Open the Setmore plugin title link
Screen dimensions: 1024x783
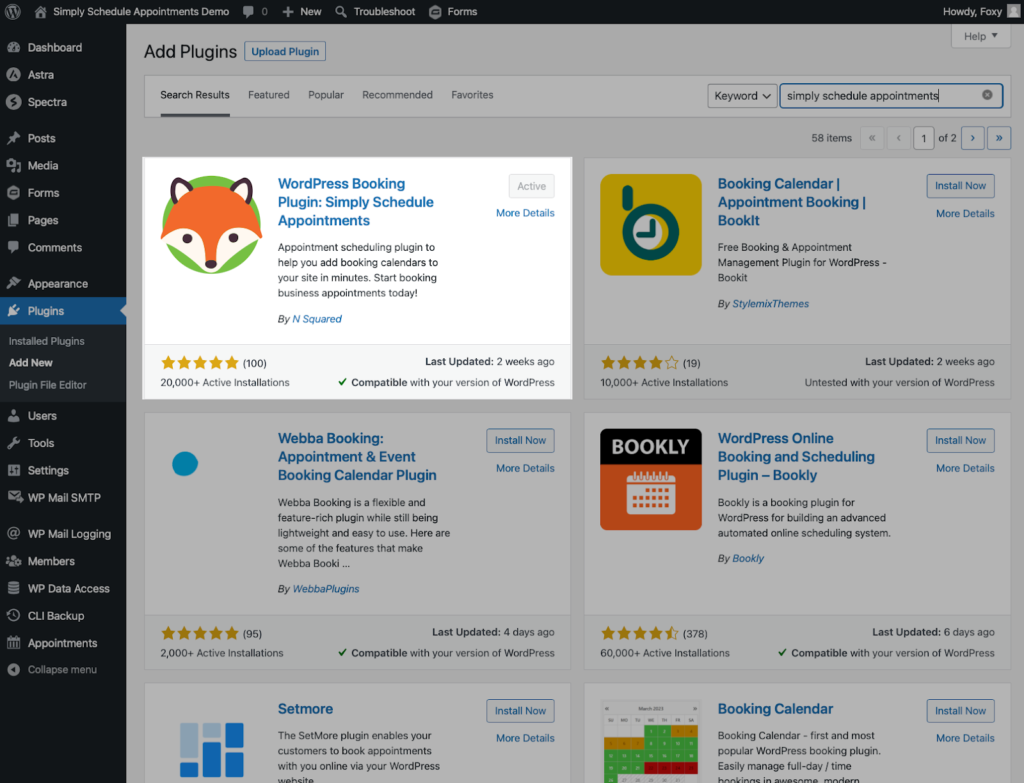coord(305,709)
